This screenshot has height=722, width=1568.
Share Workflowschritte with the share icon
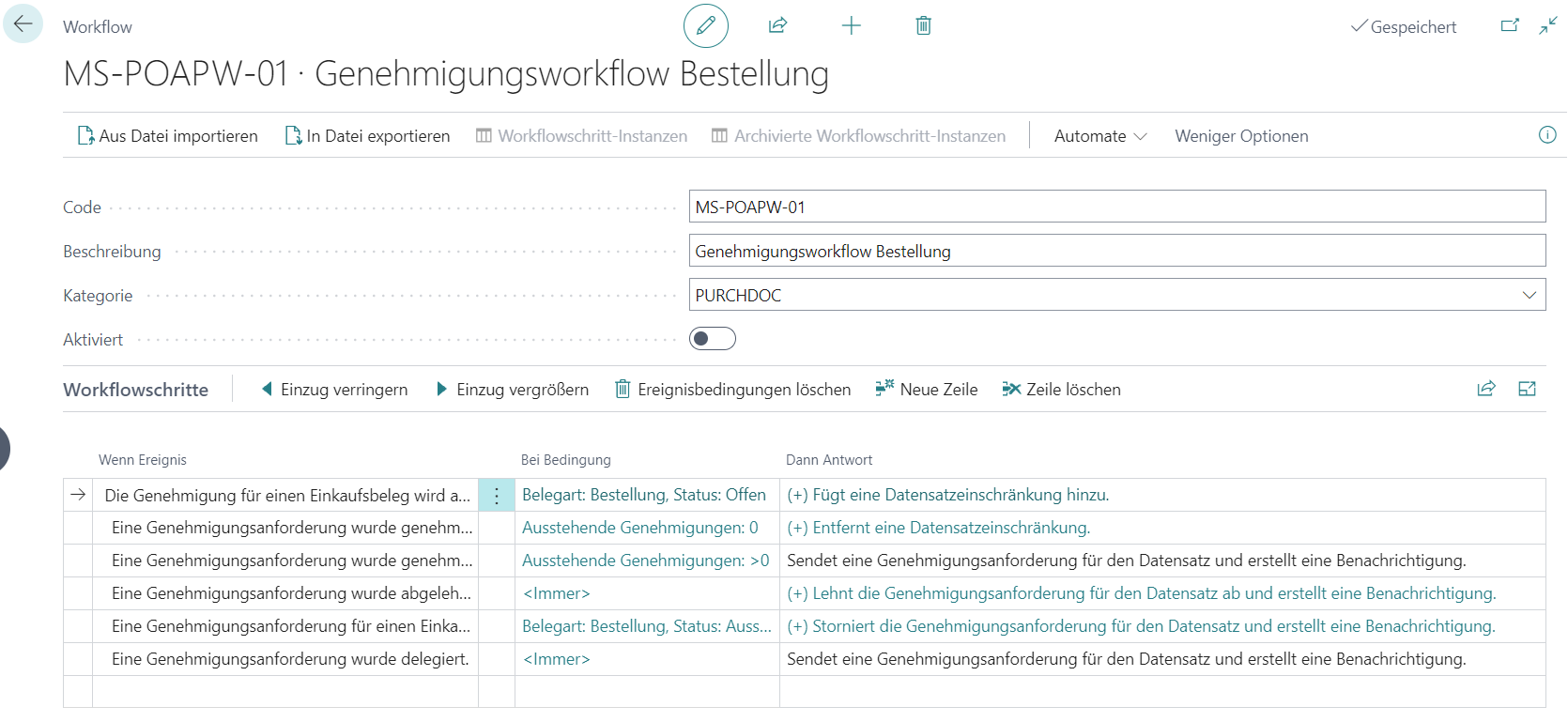tap(1486, 389)
